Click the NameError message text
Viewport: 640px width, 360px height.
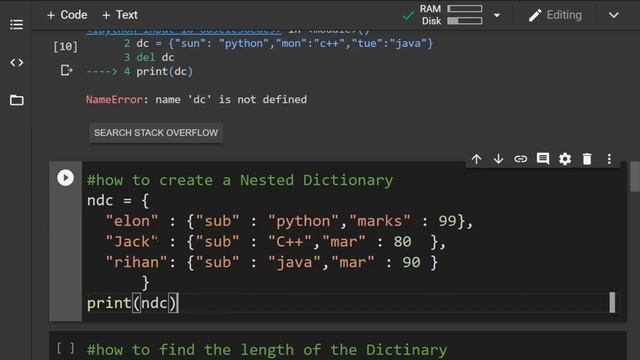tap(196, 100)
